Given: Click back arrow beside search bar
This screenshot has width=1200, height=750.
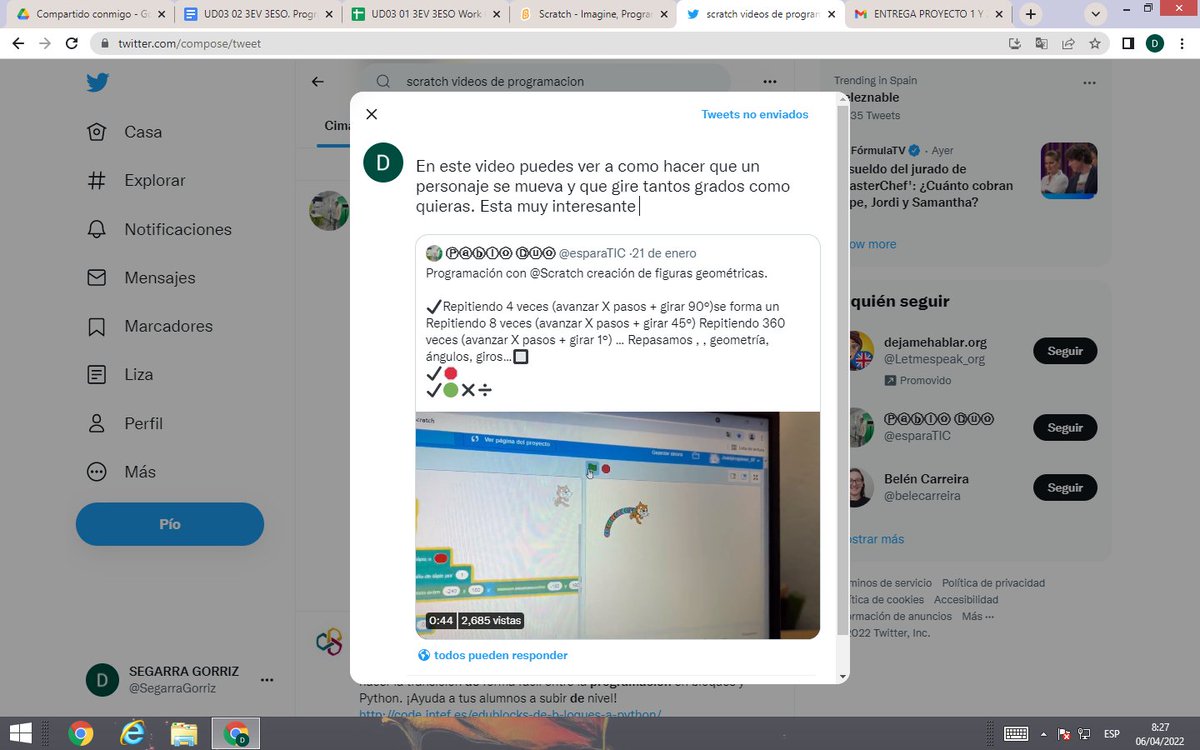Looking at the screenshot, I should [x=318, y=82].
